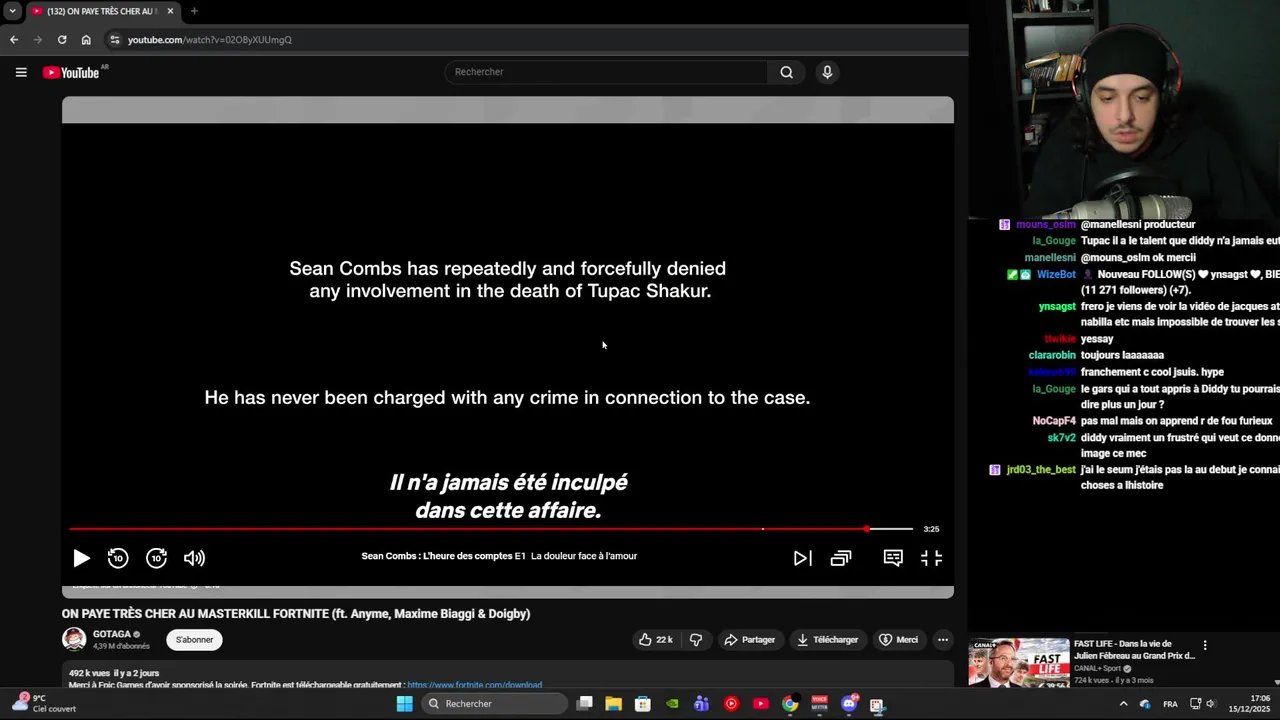
Task: Start voice search with the microphone icon
Action: (827, 72)
